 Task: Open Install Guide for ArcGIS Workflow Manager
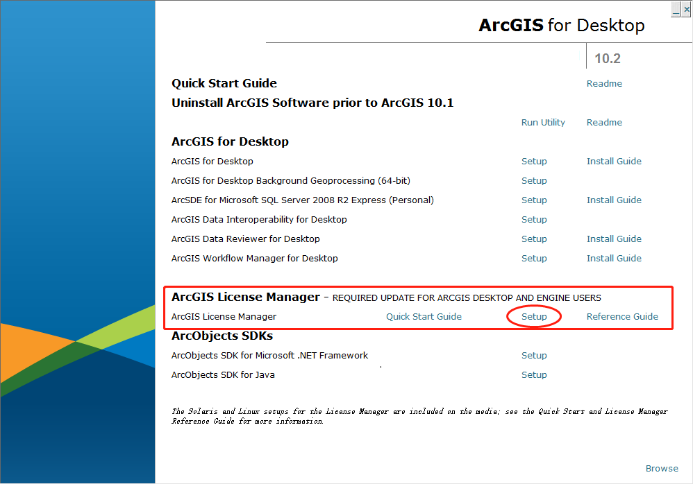(x=614, y=258)
